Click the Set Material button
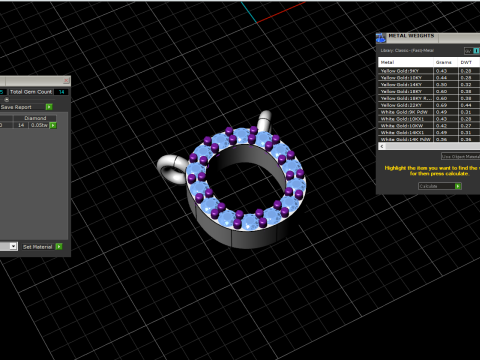 (x=38, y=247)
